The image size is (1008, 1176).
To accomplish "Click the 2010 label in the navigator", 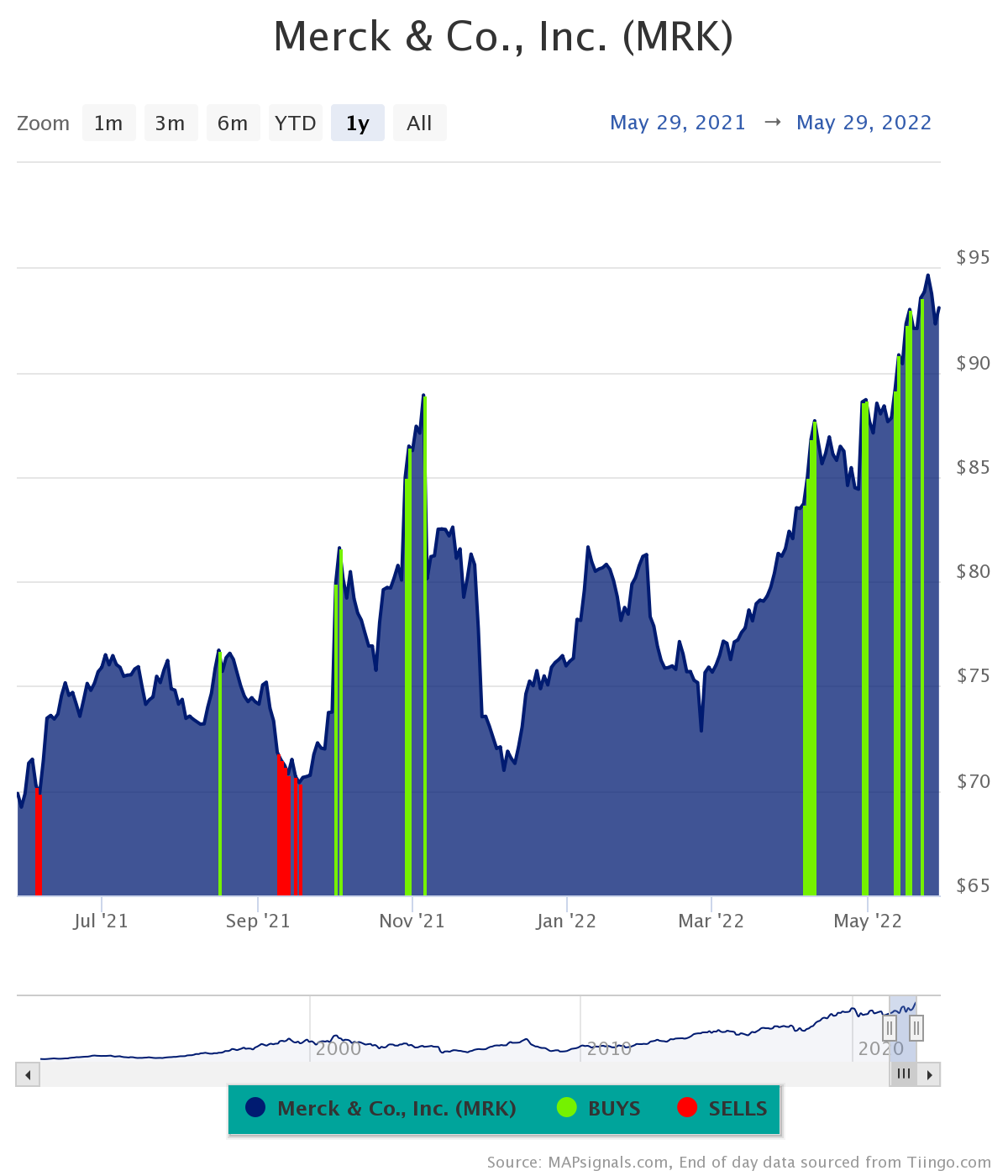I will 609,1047.
